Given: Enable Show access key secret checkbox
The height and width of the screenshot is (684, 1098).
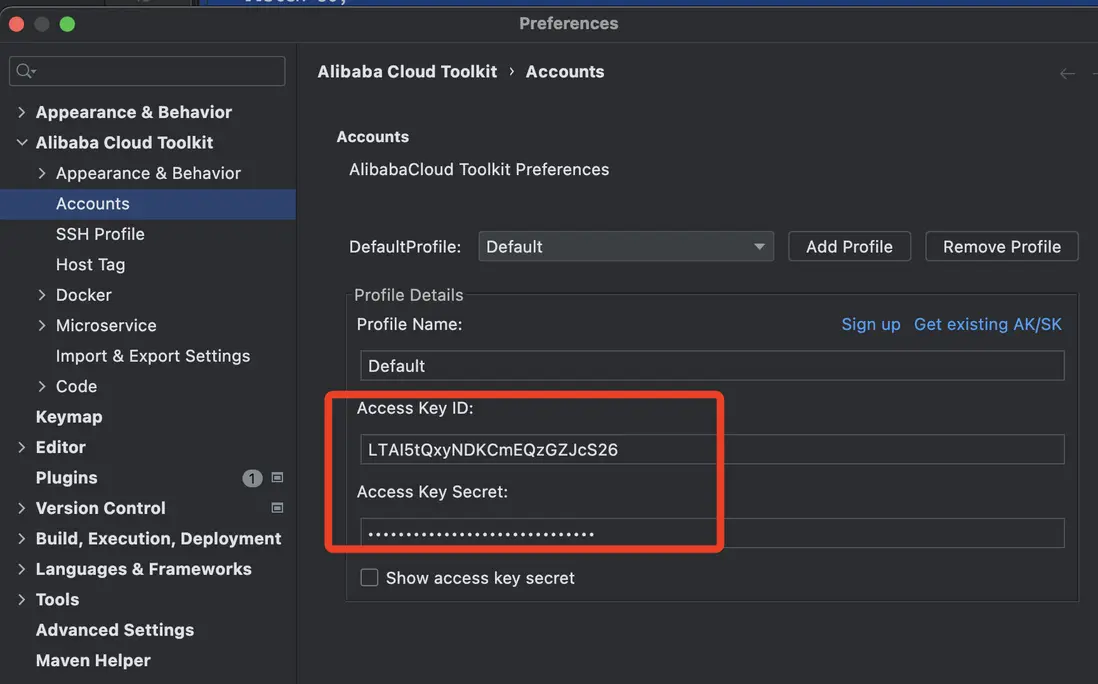Looking at the screenshot, I should pos(369,578).
